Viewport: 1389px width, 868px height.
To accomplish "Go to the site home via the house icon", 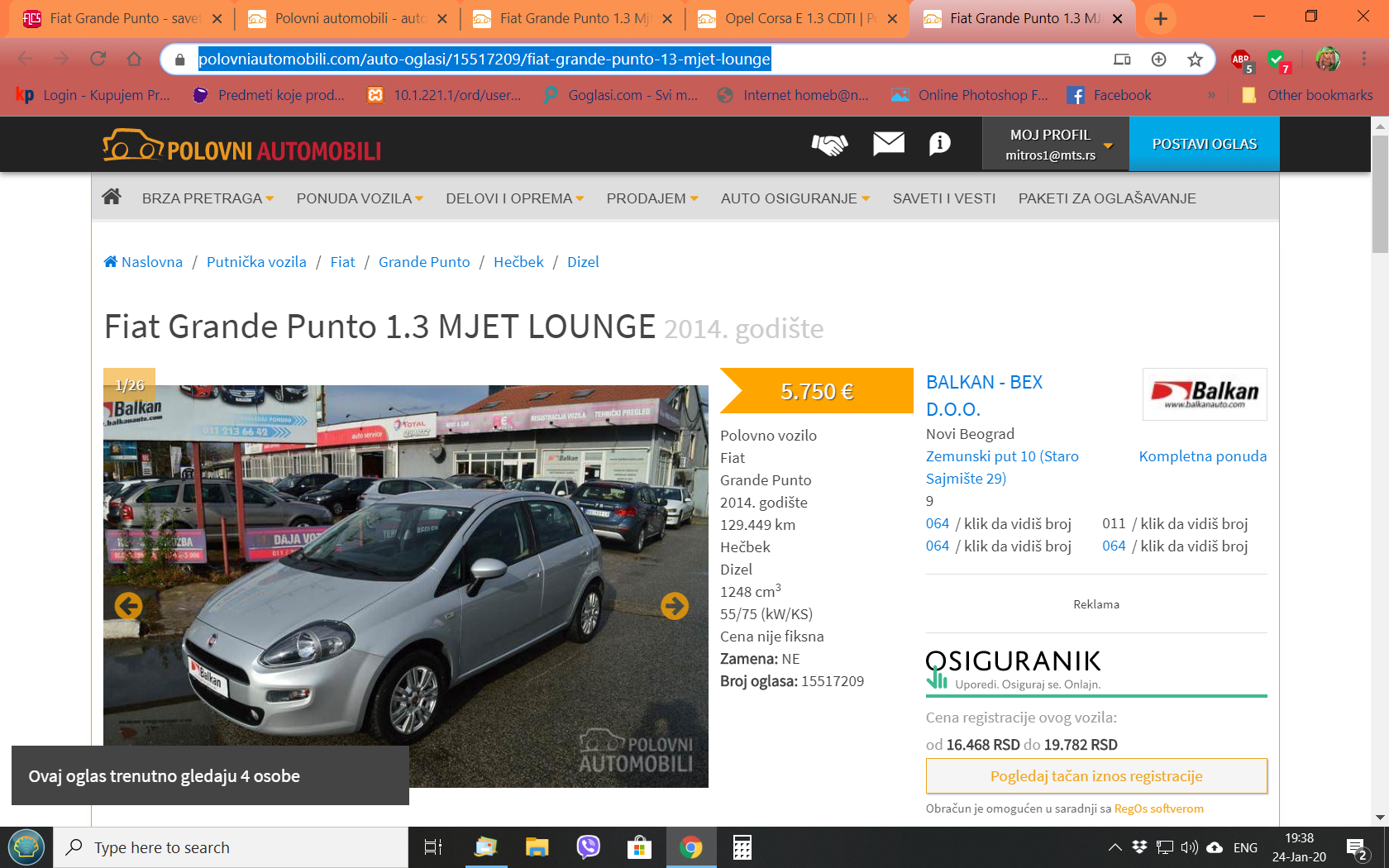I will (112, 197).
